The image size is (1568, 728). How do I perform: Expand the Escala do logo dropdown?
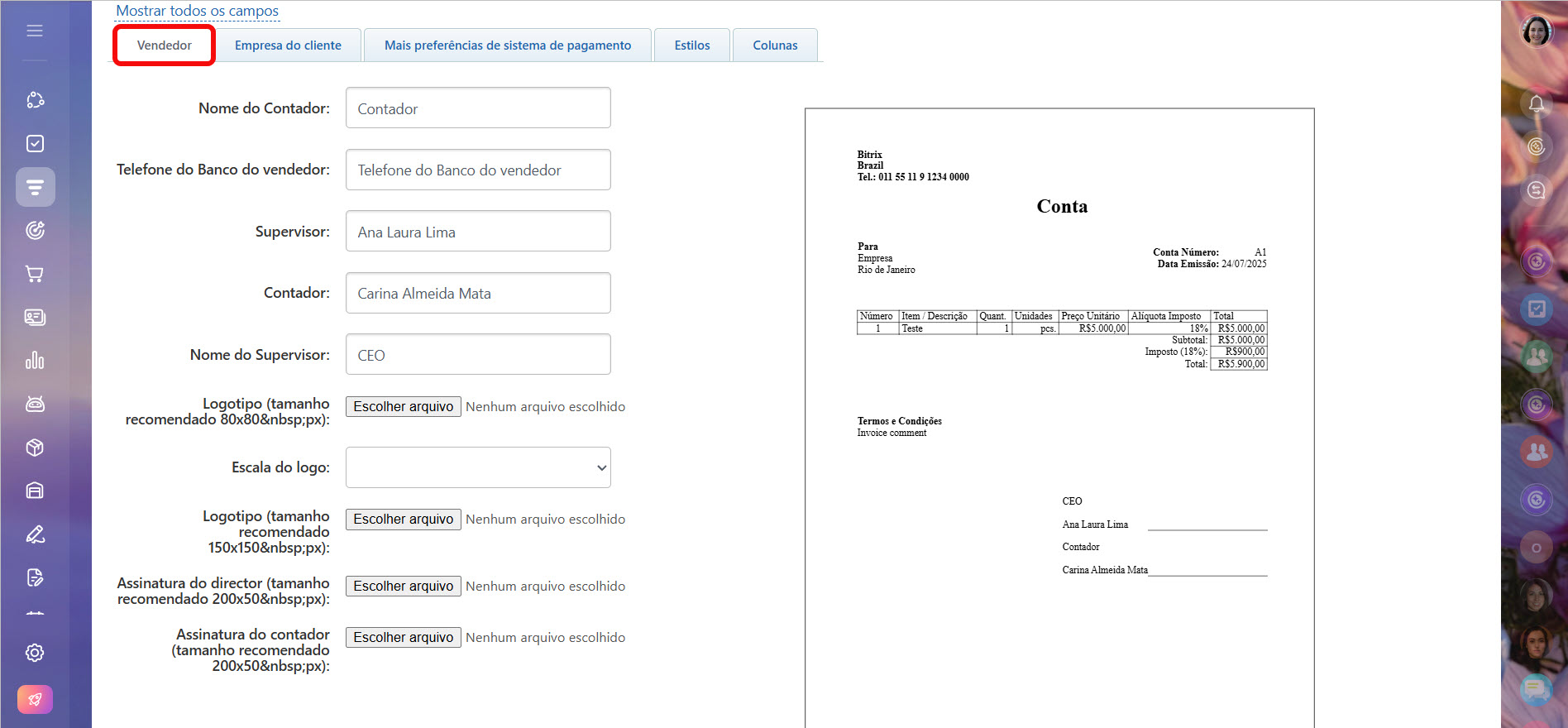pos(478,467)
